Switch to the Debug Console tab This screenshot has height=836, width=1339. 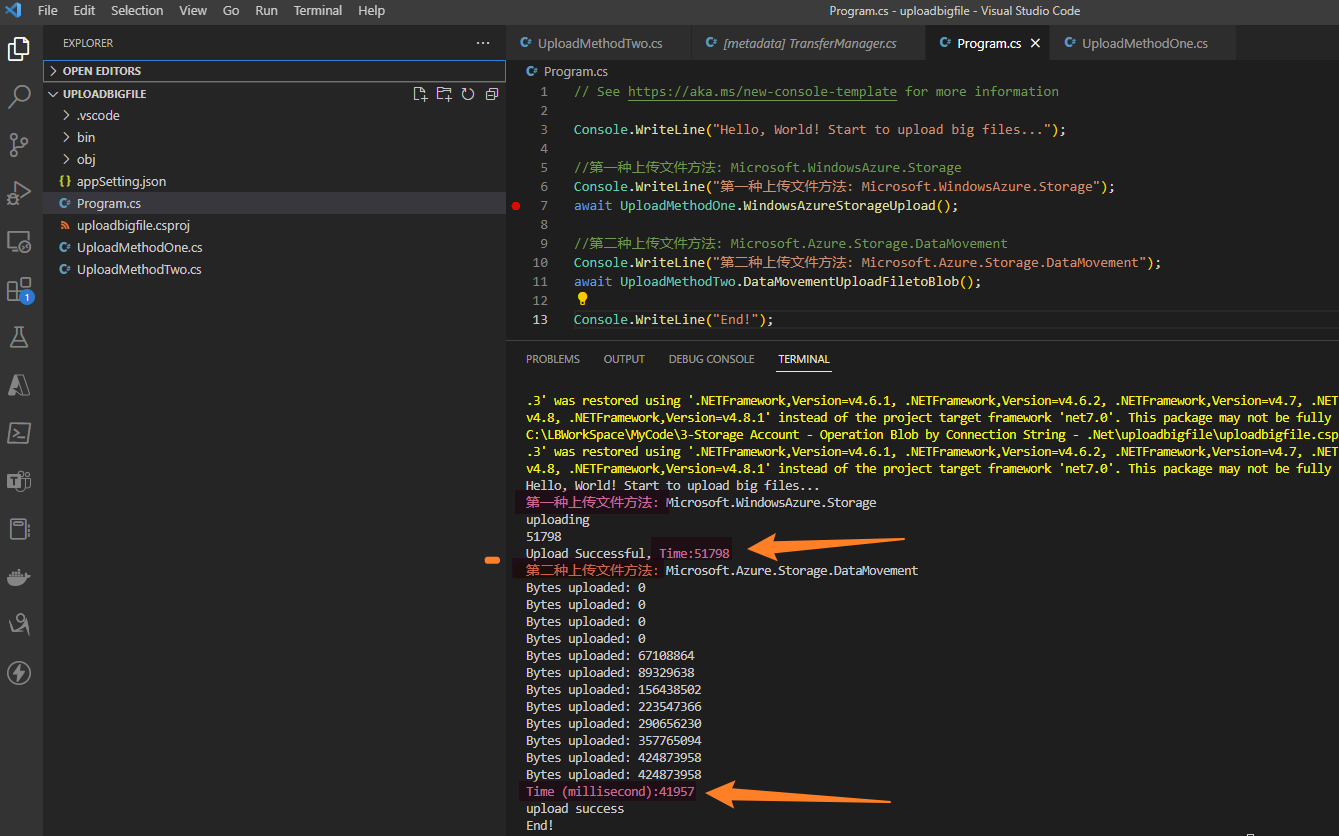pos(711,359)
